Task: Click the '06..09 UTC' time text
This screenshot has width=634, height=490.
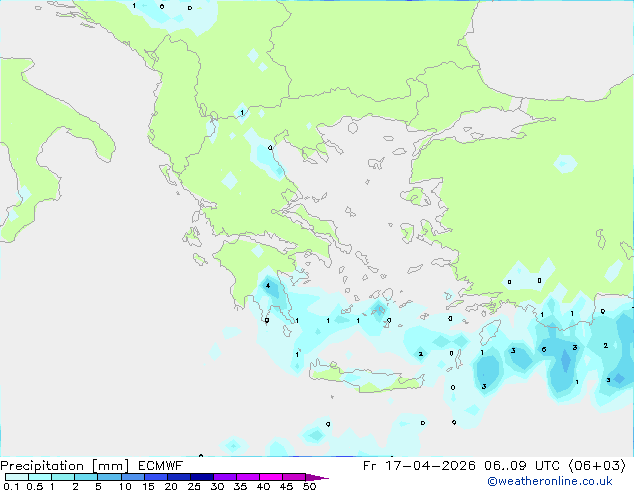Action: (522, 466)
